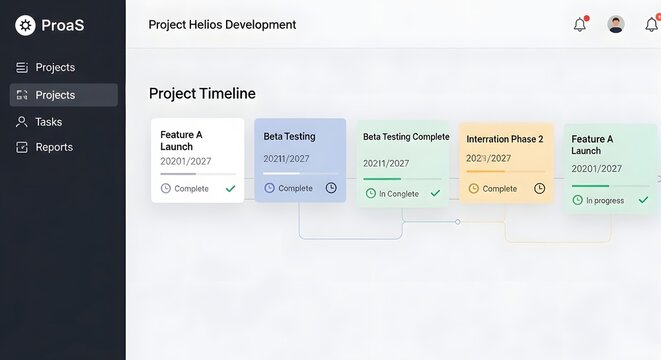661x360 pixels.
Task: Click the orange clock icon in Interration Phase 2 card
Action: 473,188
